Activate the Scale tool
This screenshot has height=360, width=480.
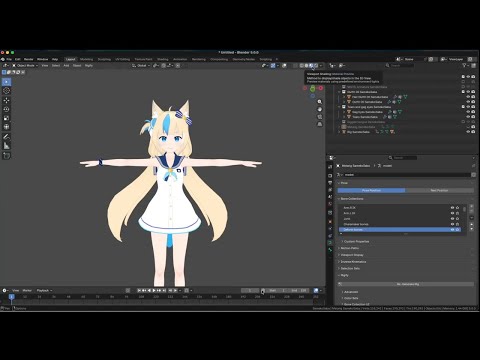6,118
